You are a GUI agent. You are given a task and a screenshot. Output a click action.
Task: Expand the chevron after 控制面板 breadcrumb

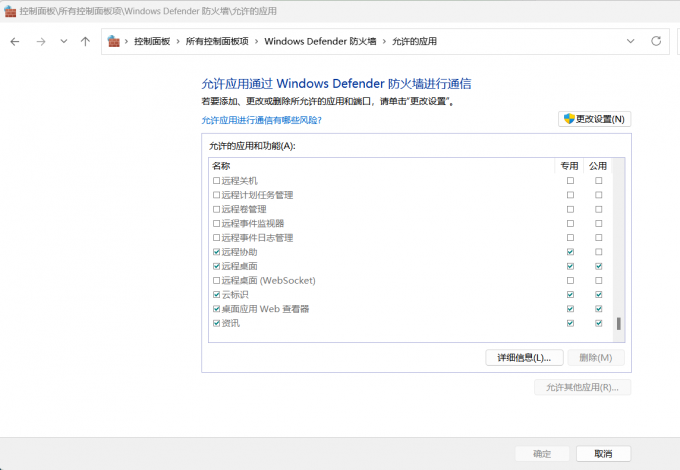tap(178, 41)
